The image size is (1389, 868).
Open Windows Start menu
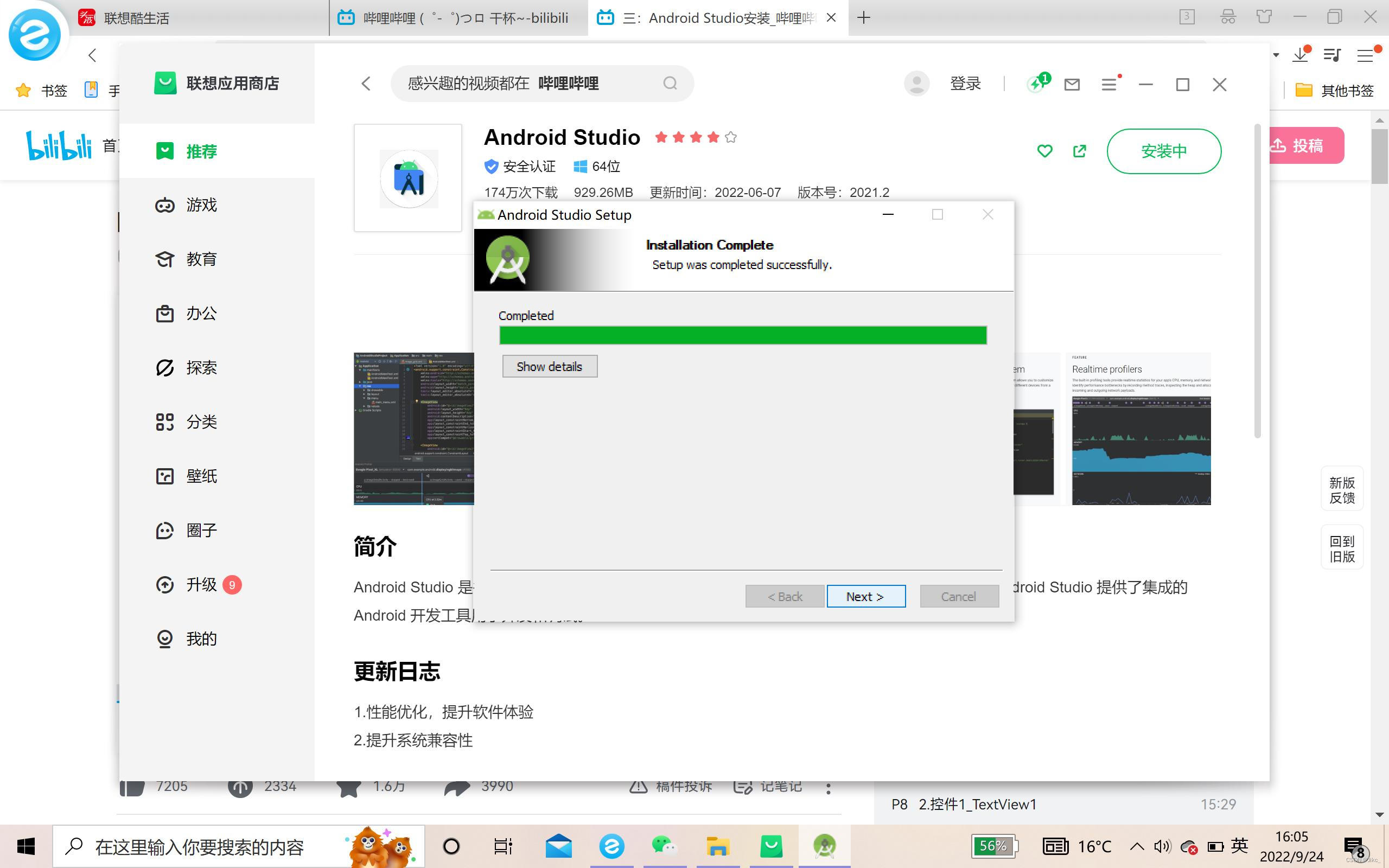(x=26, y=846)
